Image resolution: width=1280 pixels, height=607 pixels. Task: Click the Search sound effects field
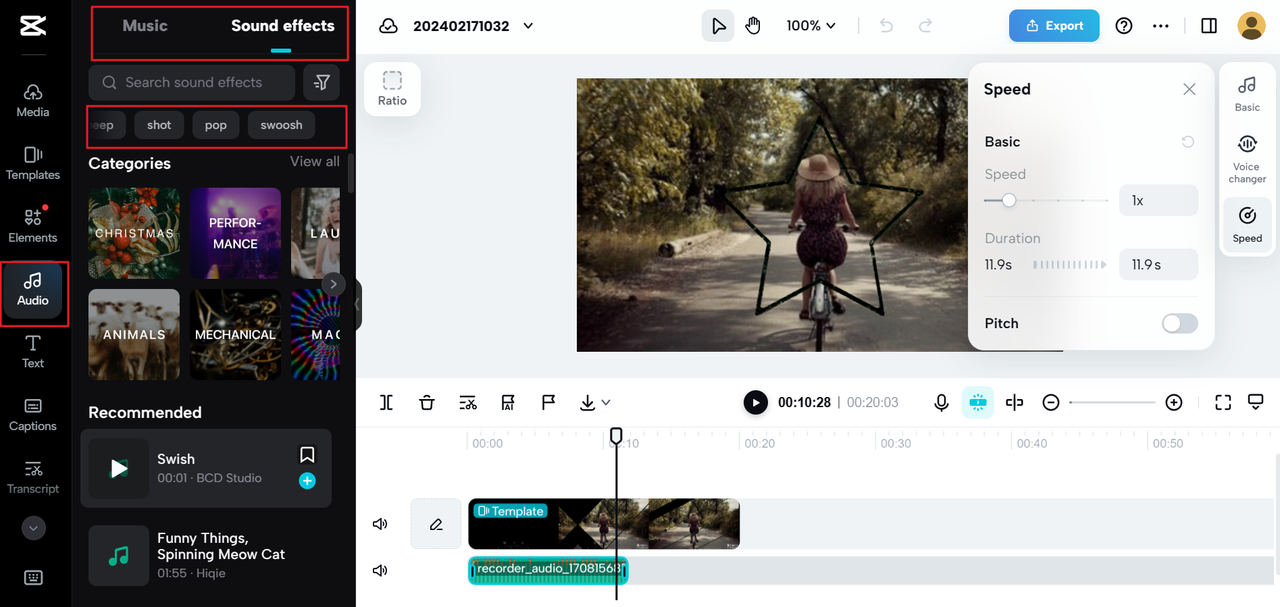point(192,83)
